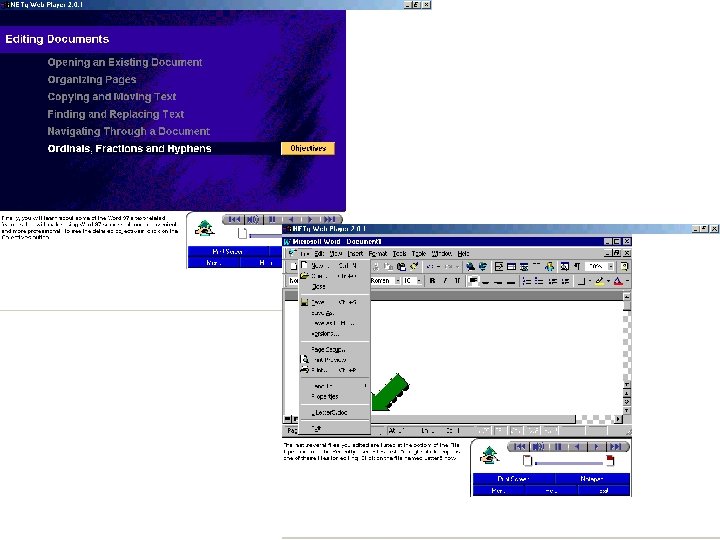
Task: Toggle Center alignment in formatting toolbar
Action: pos(486,281)
